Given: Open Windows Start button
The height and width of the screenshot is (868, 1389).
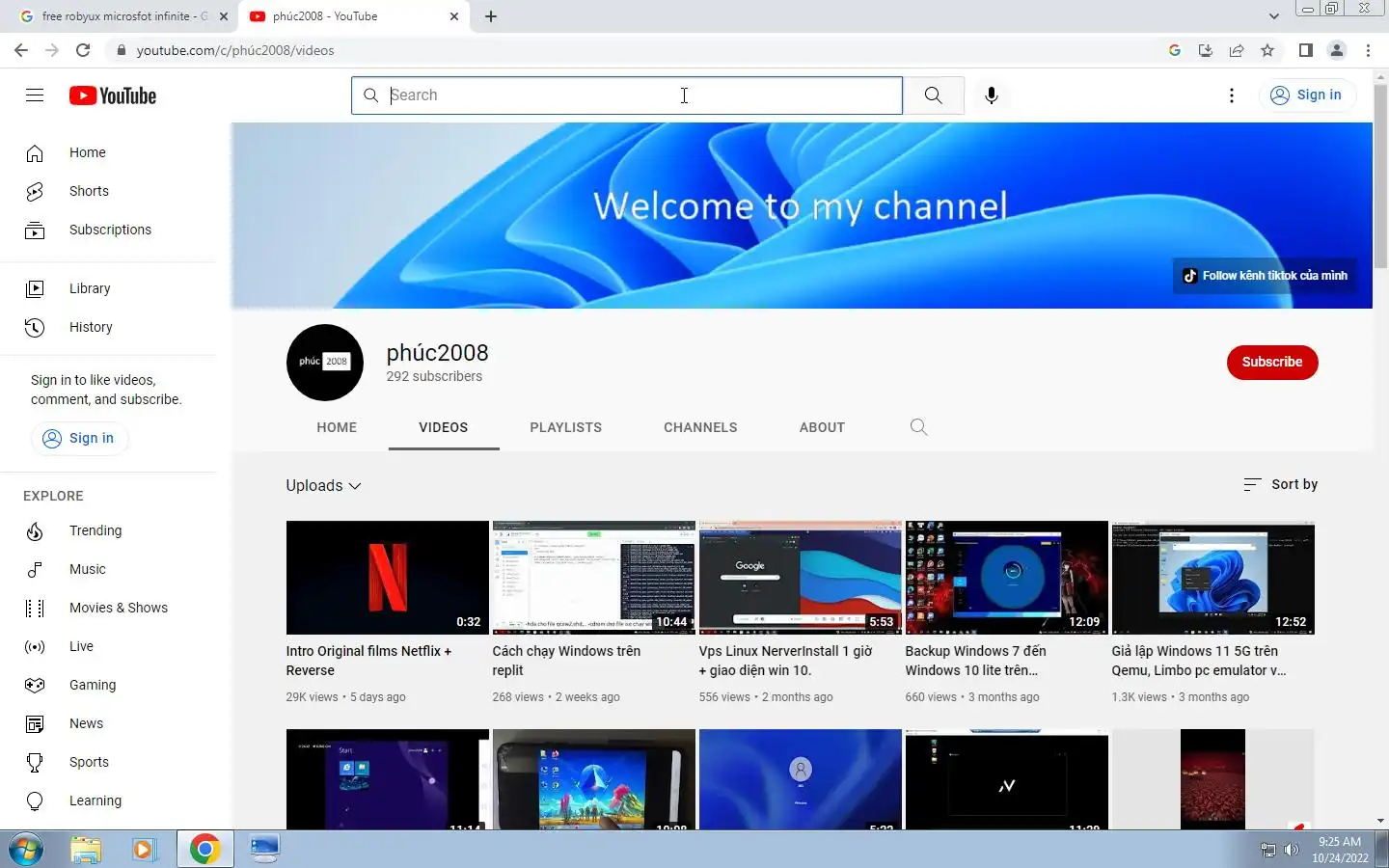Looking at the screenshot, I should click(25, 850).
